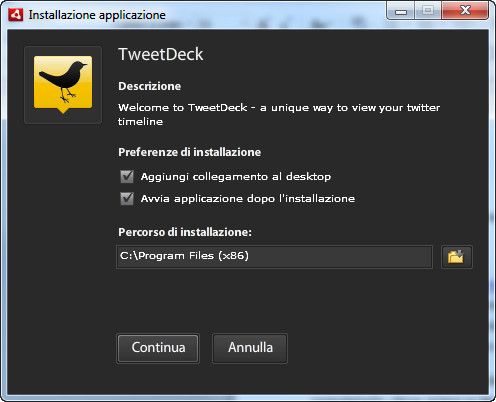This screenshot has height=402, width=496.
Task: Click the TweetDeck application name heading
Action: [x=161, y=54]
